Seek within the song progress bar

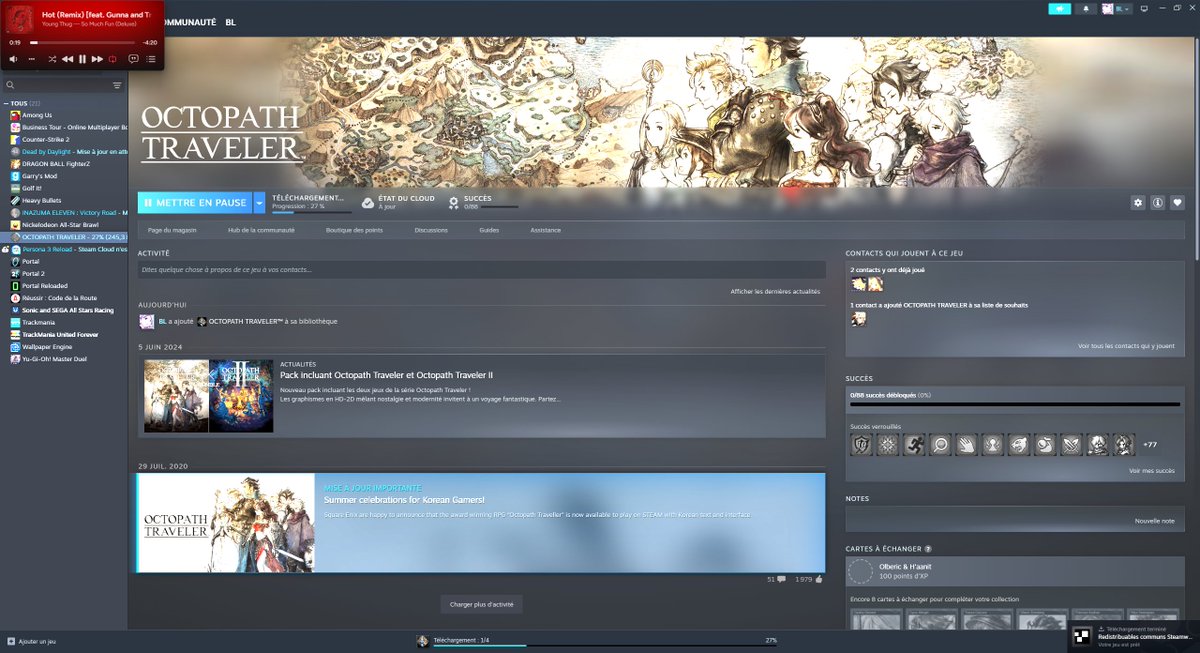(x=84, y=43)
